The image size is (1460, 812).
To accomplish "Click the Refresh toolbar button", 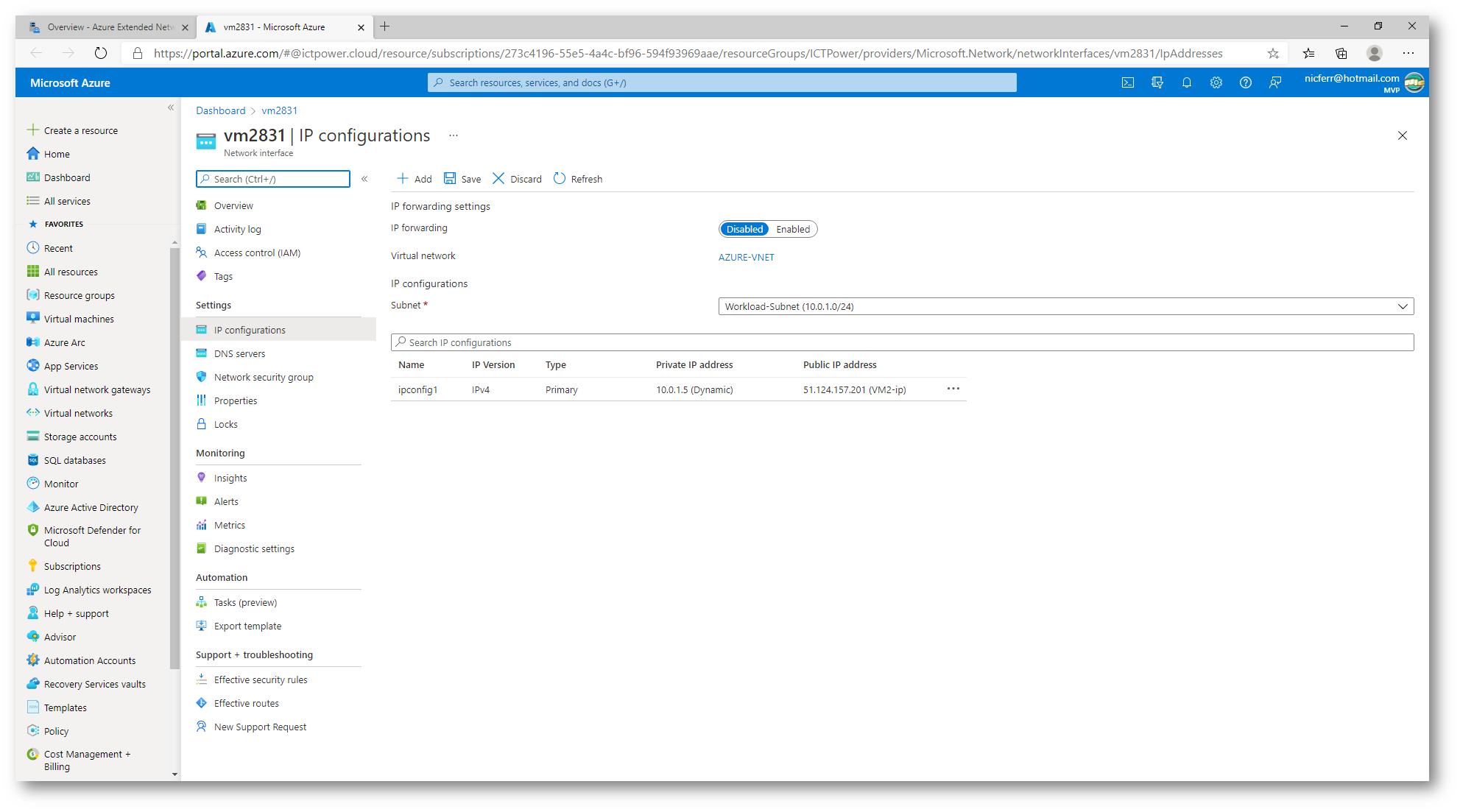I will [578, 179].
